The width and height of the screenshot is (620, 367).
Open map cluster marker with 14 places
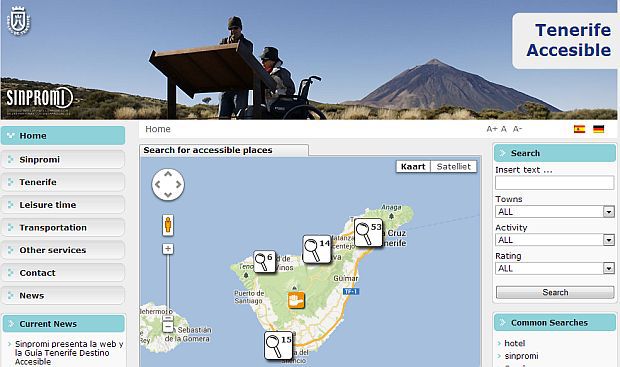coord(317,249)
